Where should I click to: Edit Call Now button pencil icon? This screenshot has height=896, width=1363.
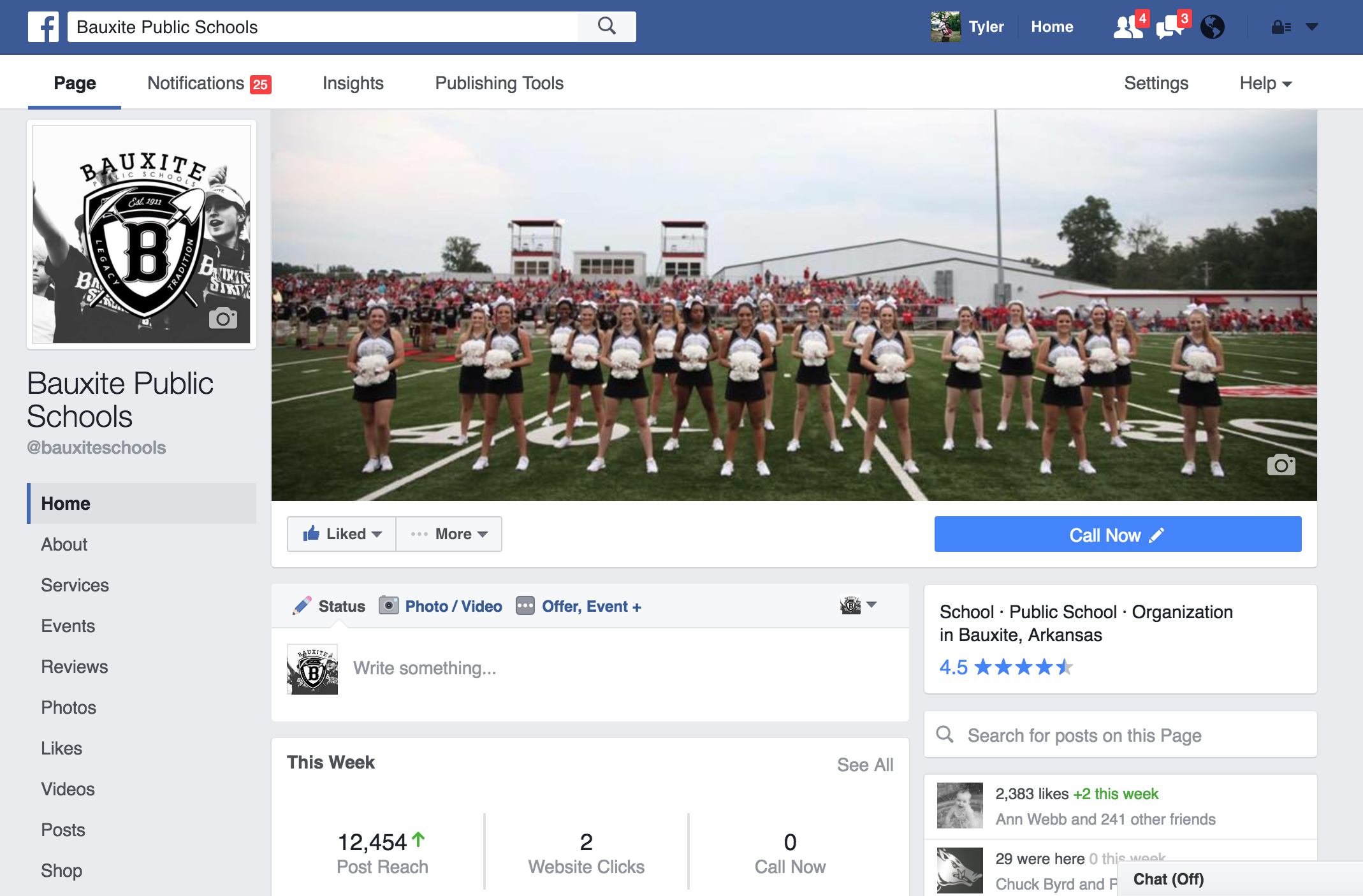click(x=1156, y=535)
